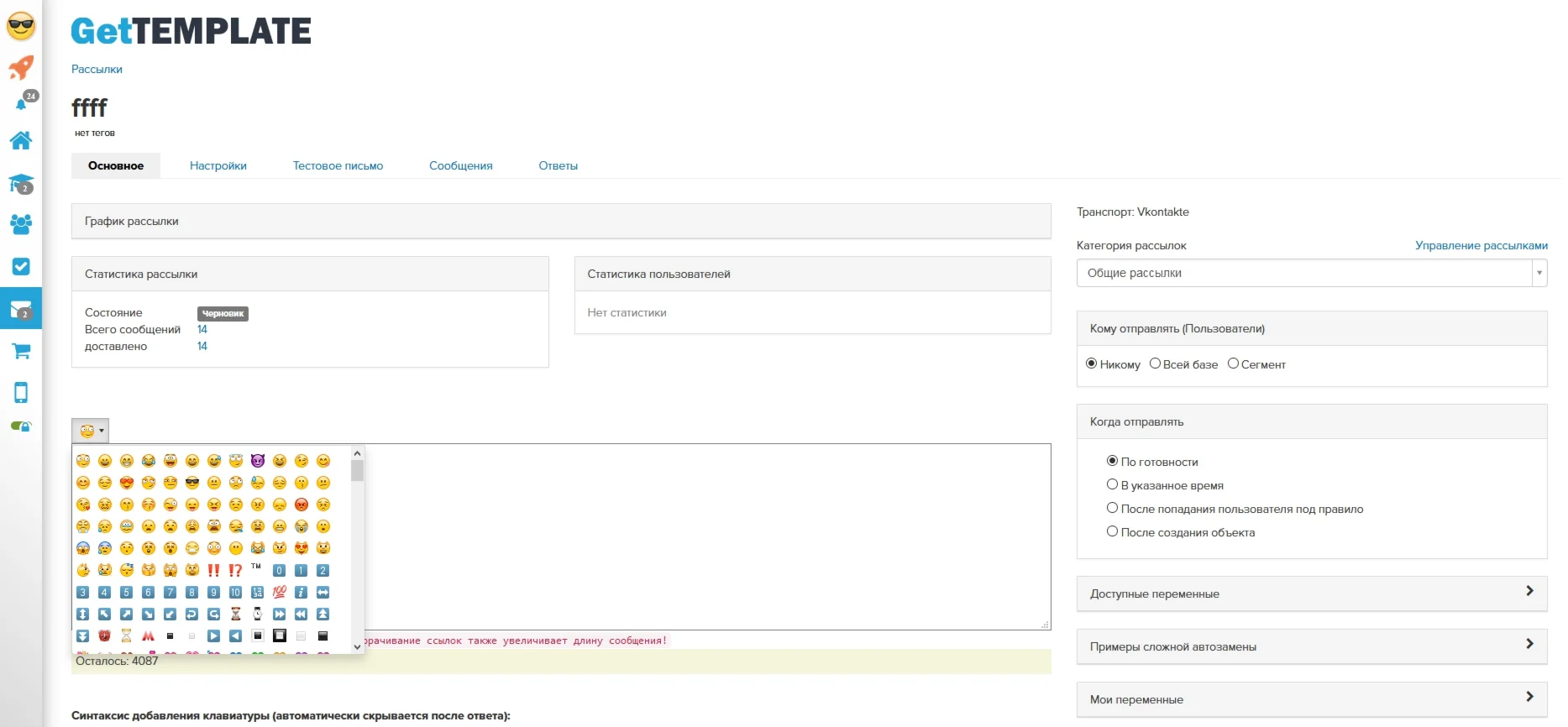Insert the fast-forward double arrow emoji
The height and width of the screenshot is (727, 1568).
[280, 614]
